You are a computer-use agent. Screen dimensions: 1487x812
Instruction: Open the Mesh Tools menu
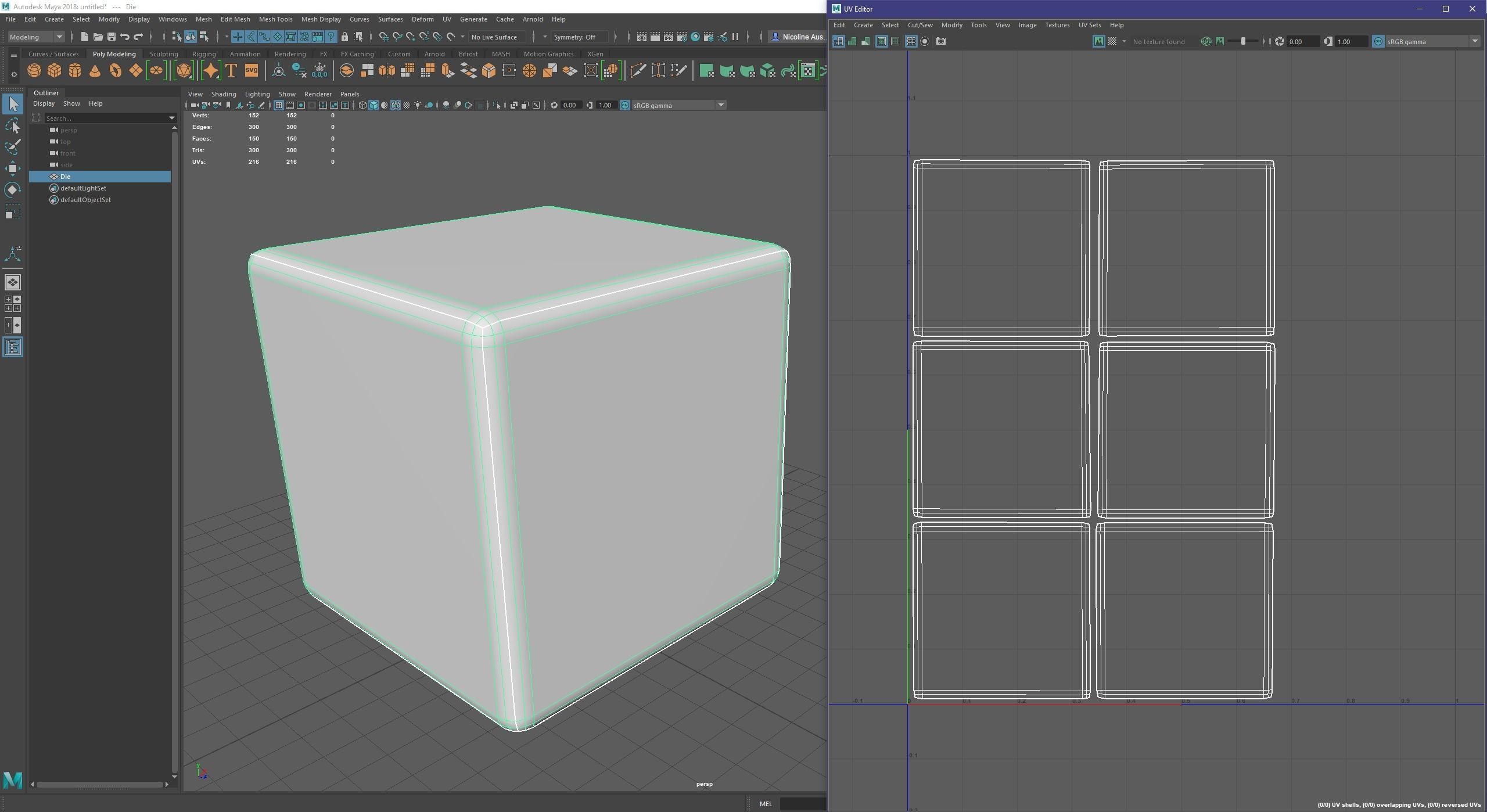point(275,19)
